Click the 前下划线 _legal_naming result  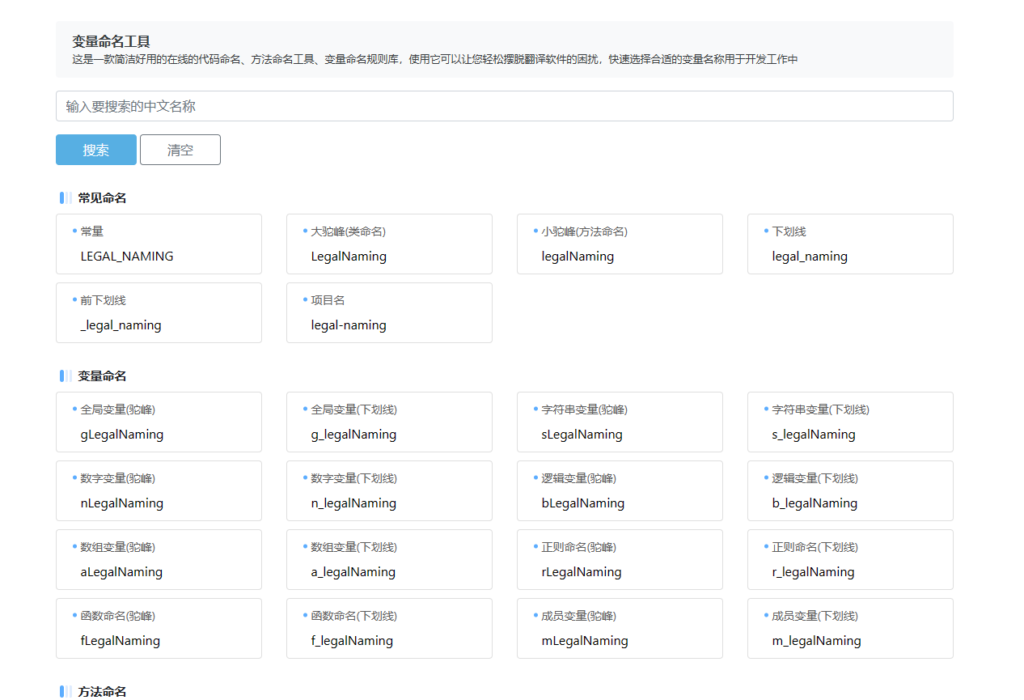159,312
